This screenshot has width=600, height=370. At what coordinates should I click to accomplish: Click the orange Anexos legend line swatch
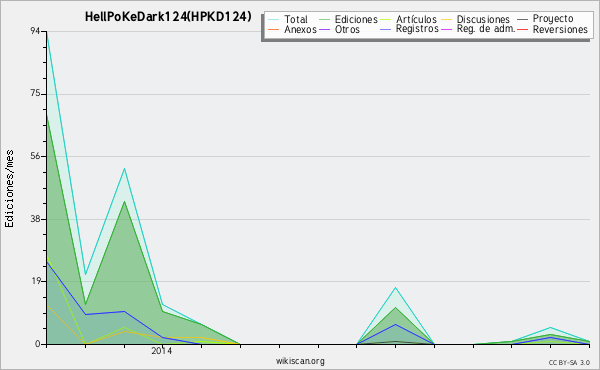[x=274, y=29]
